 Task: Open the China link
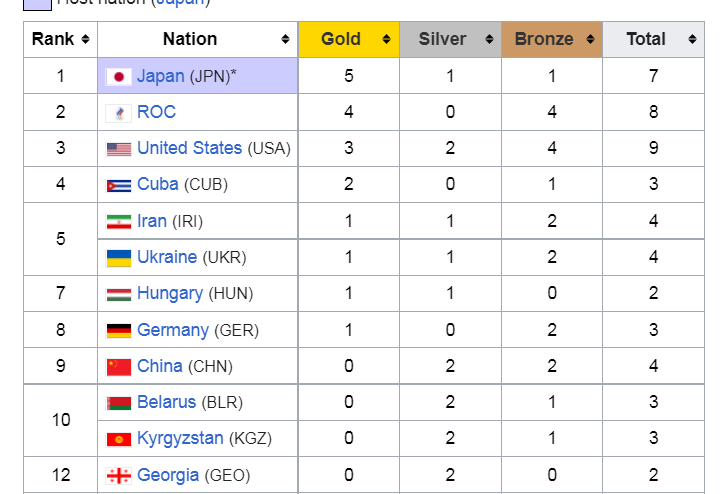160,366
